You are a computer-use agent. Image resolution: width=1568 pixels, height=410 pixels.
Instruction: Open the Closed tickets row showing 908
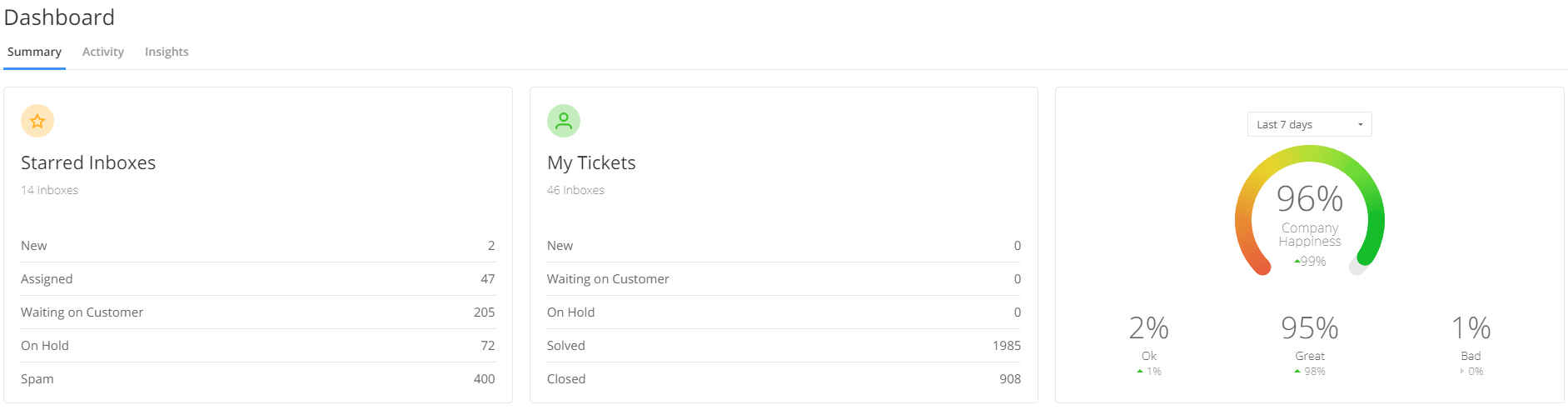[784, 379]
